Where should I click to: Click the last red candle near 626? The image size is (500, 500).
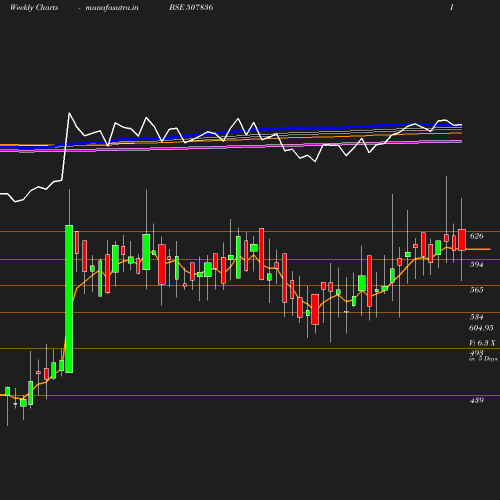tap(462, 240)
